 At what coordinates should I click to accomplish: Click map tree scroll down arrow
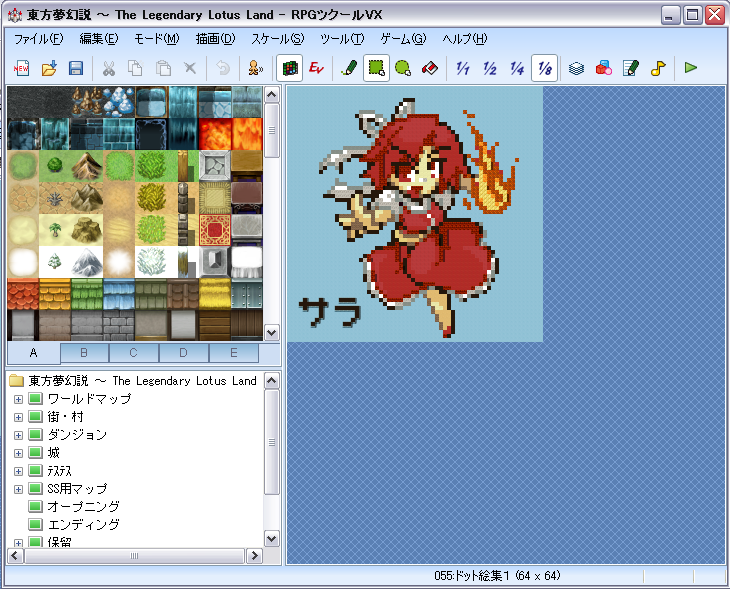coord(271,539)
